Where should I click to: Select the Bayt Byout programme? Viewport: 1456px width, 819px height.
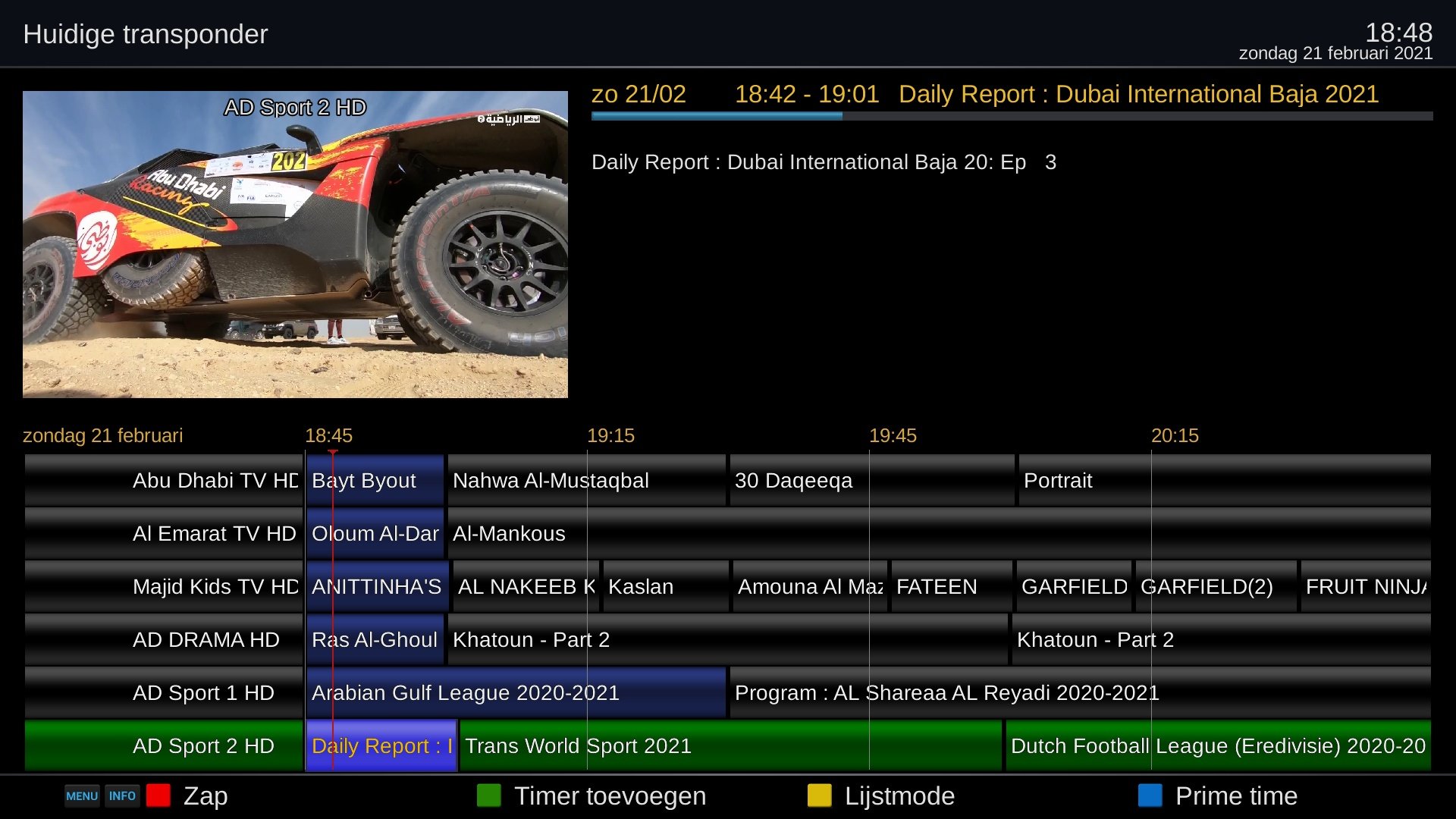375,480
